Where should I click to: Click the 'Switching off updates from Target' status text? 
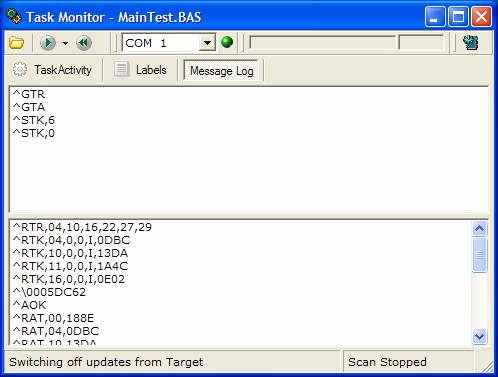[x=106, y=362]
